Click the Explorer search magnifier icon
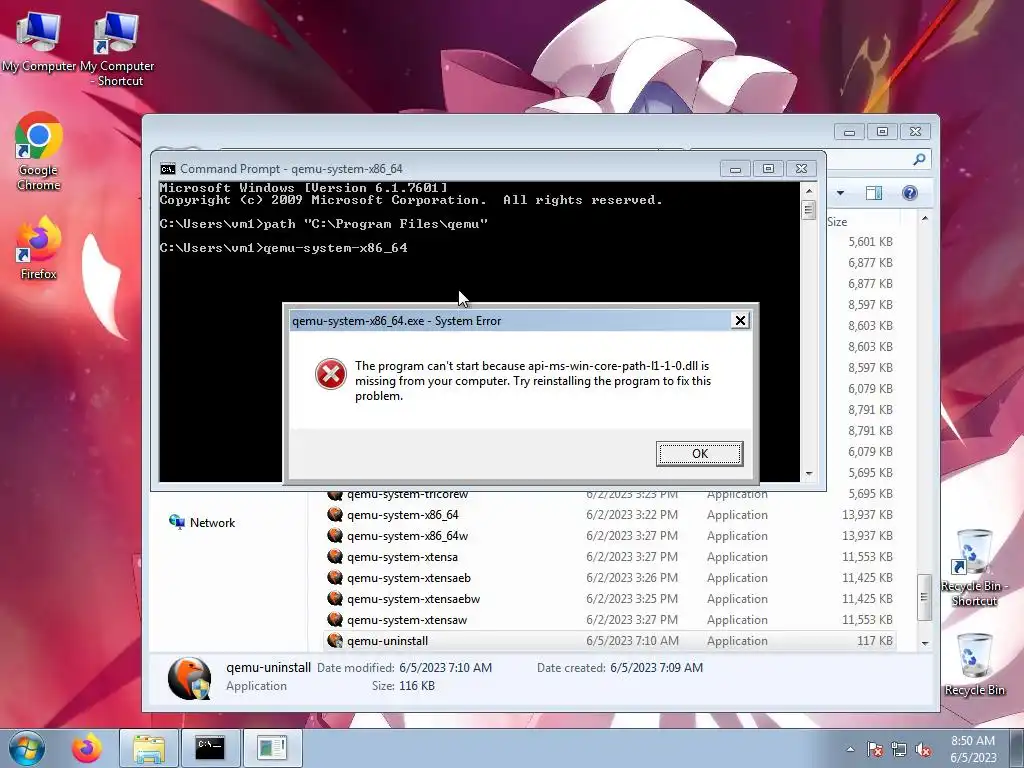This screenshot has height=768, width=1024. pos(919,159)
